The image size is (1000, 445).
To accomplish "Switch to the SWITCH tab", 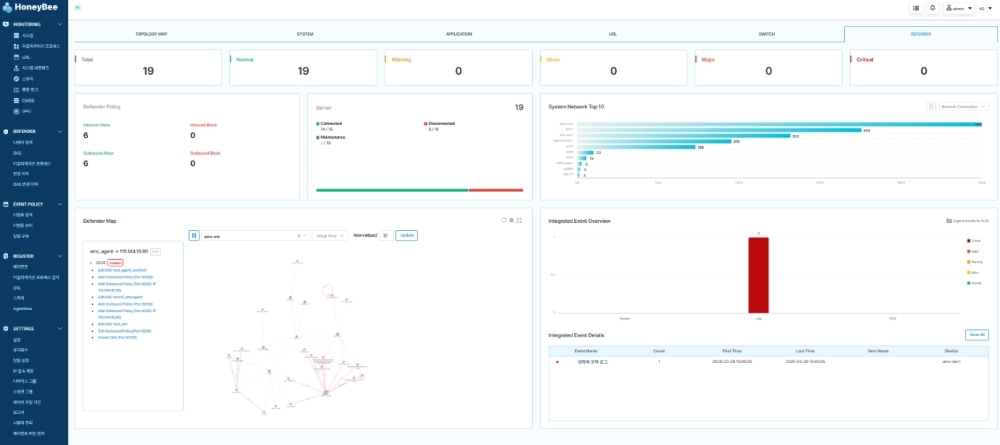I will click(x=767, y=34).
